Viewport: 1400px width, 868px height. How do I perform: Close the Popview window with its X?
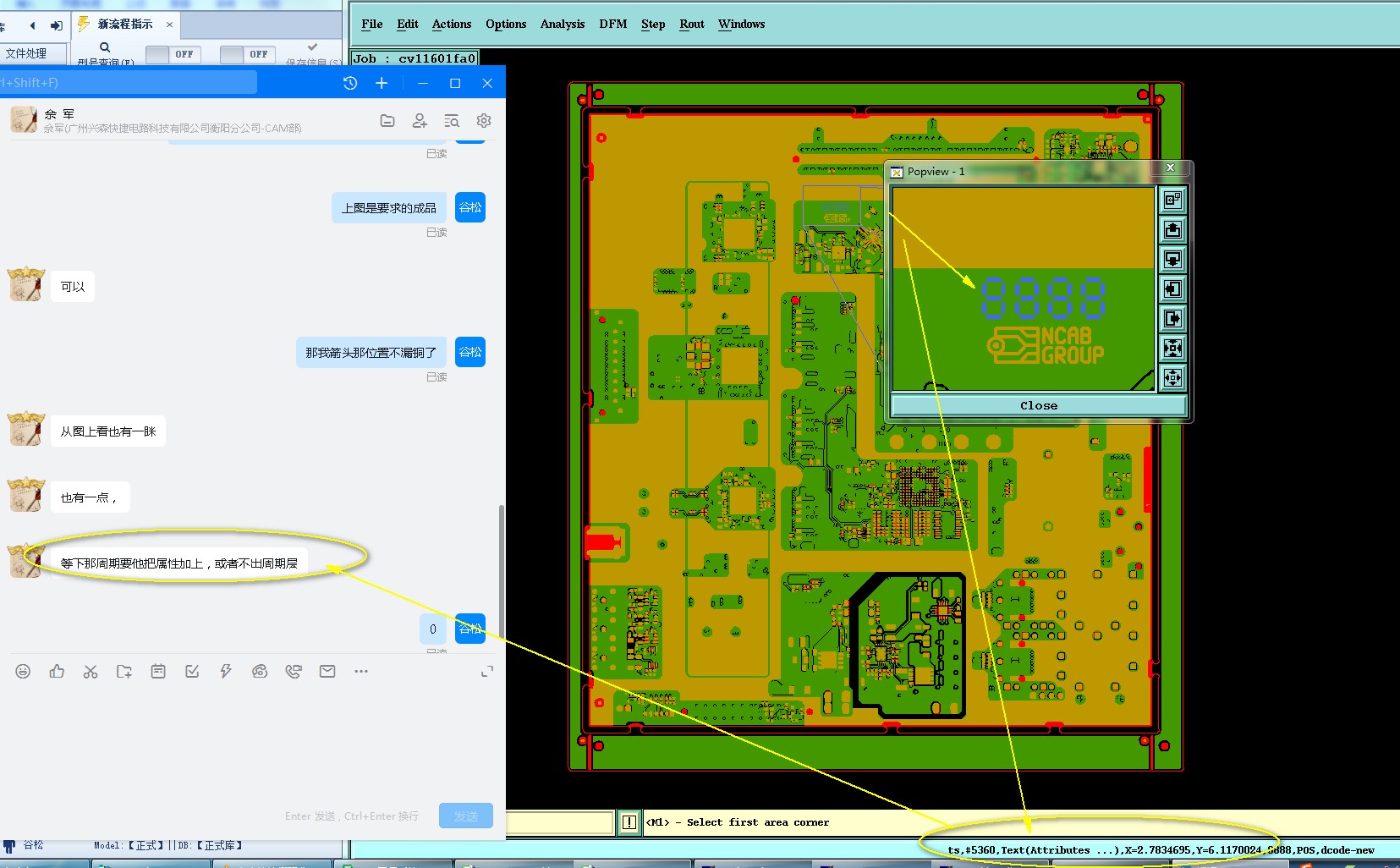(1171, 168)
